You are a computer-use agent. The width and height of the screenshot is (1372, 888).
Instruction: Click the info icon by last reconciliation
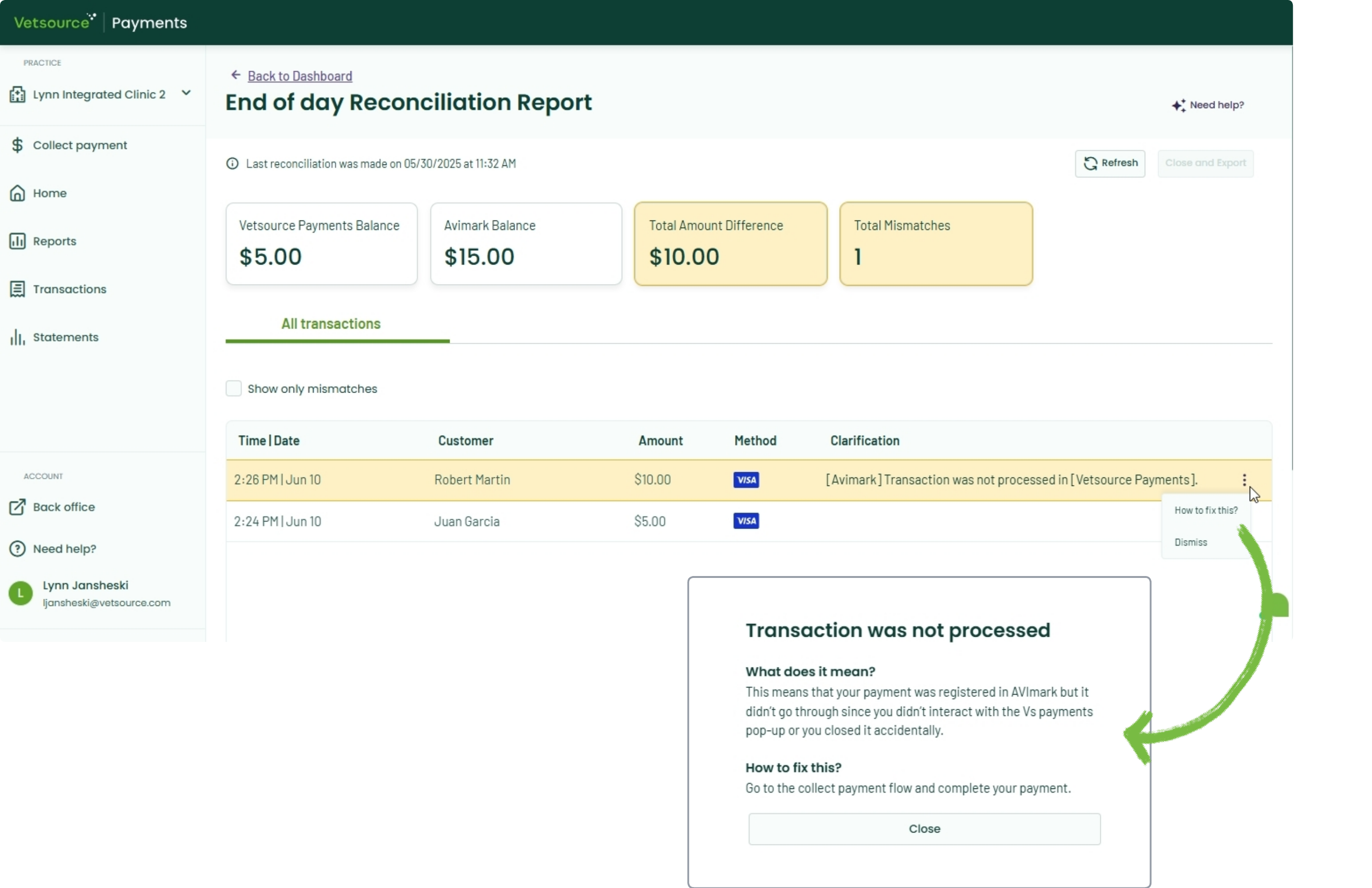click(232, 164)
